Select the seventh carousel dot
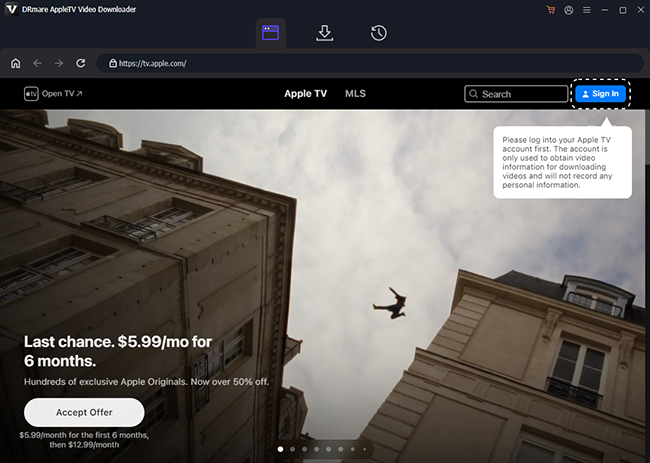650x463 pixels. pos(353,449)
